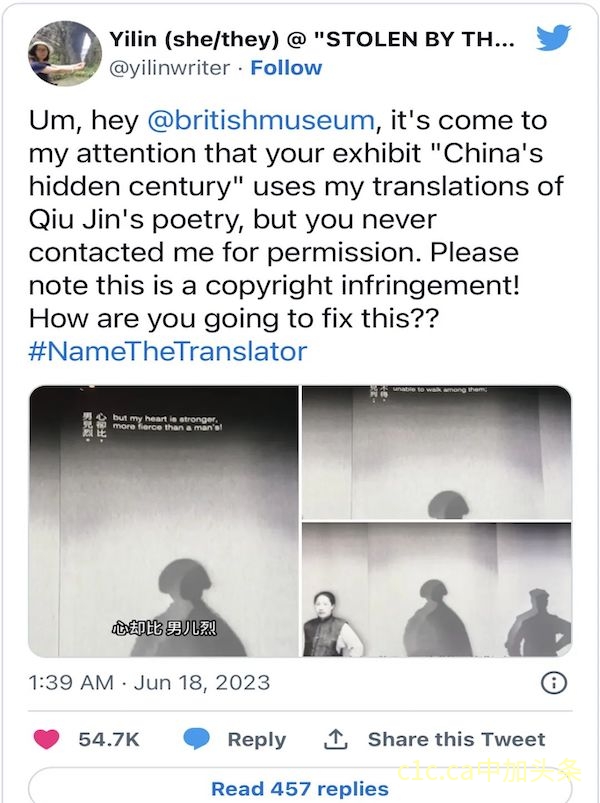Follow the @yilinwriter account
This screenshot has height=803, width=600.
pos(286,68)
